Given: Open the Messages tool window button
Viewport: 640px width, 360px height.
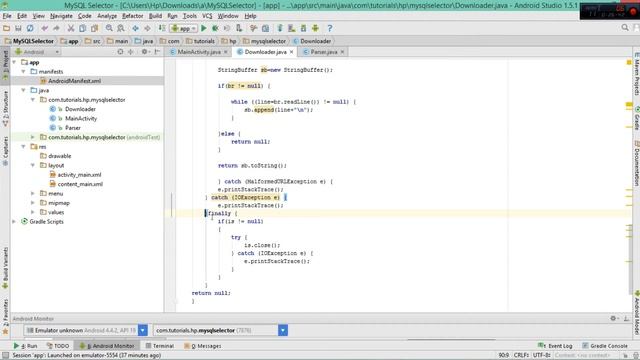Looking at the screenshot, I should click(203, 346).
